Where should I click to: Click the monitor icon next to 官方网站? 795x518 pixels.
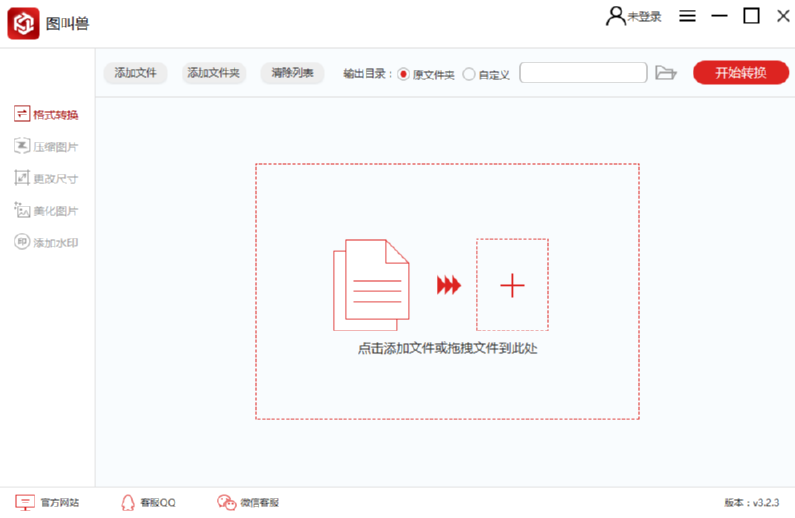pyautogui.click(x=25, y=502)
